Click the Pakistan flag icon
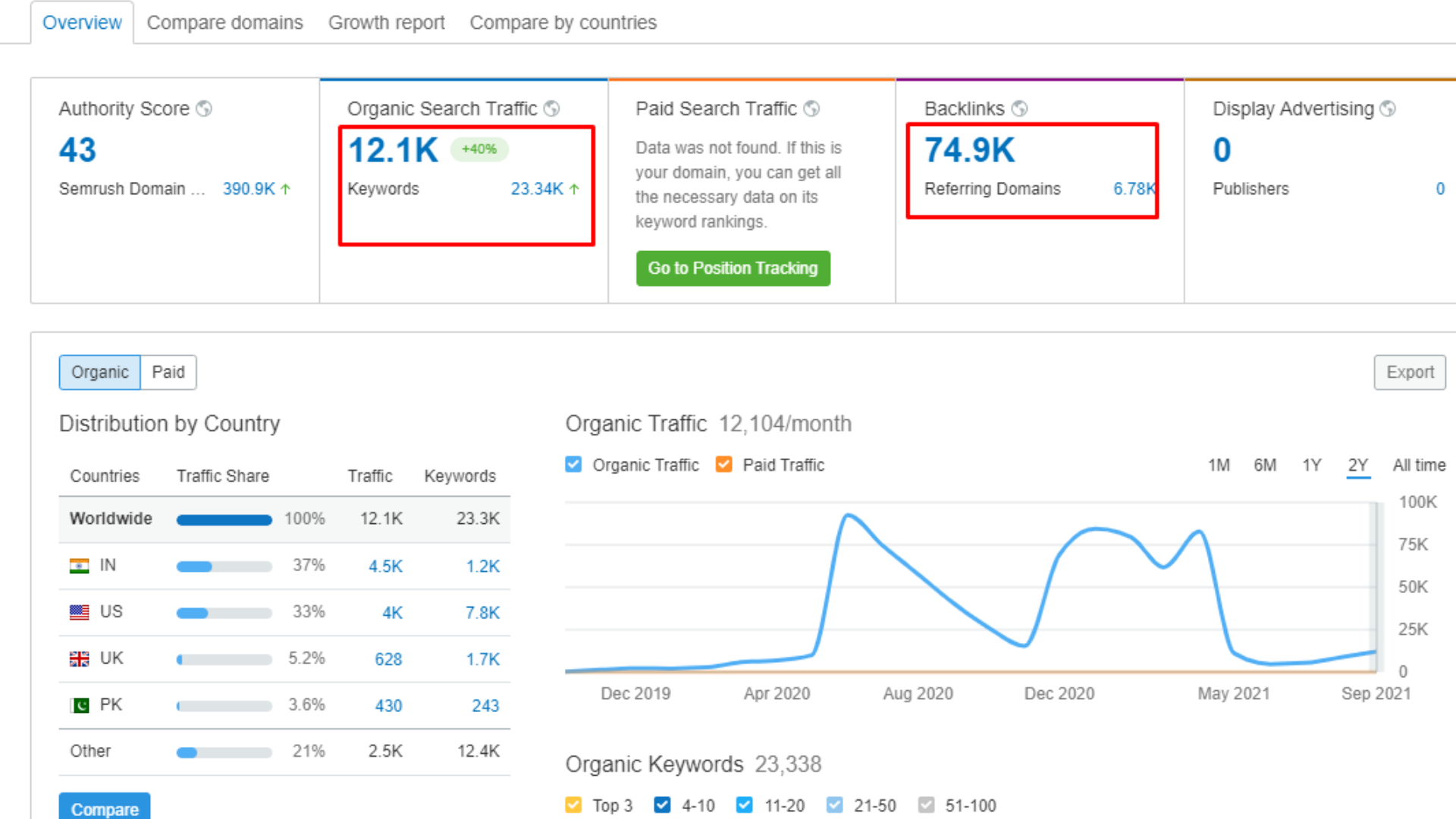 (x=79, y=705)
